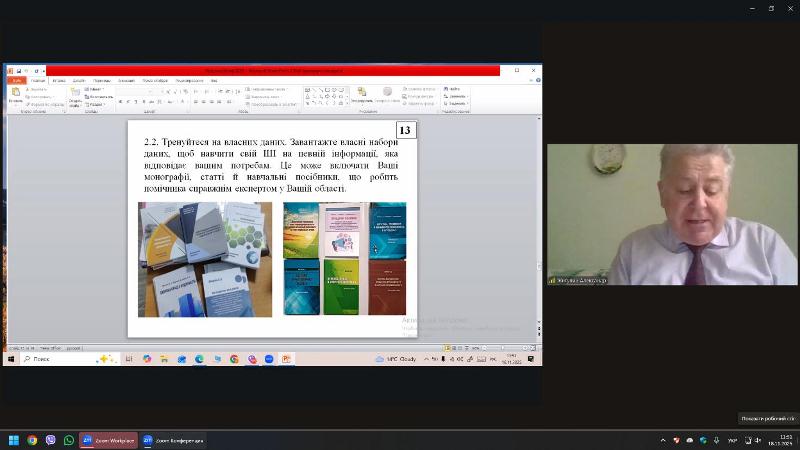Open Viber from the taskbar
The image size is (800, 450).
click(50, 439)
